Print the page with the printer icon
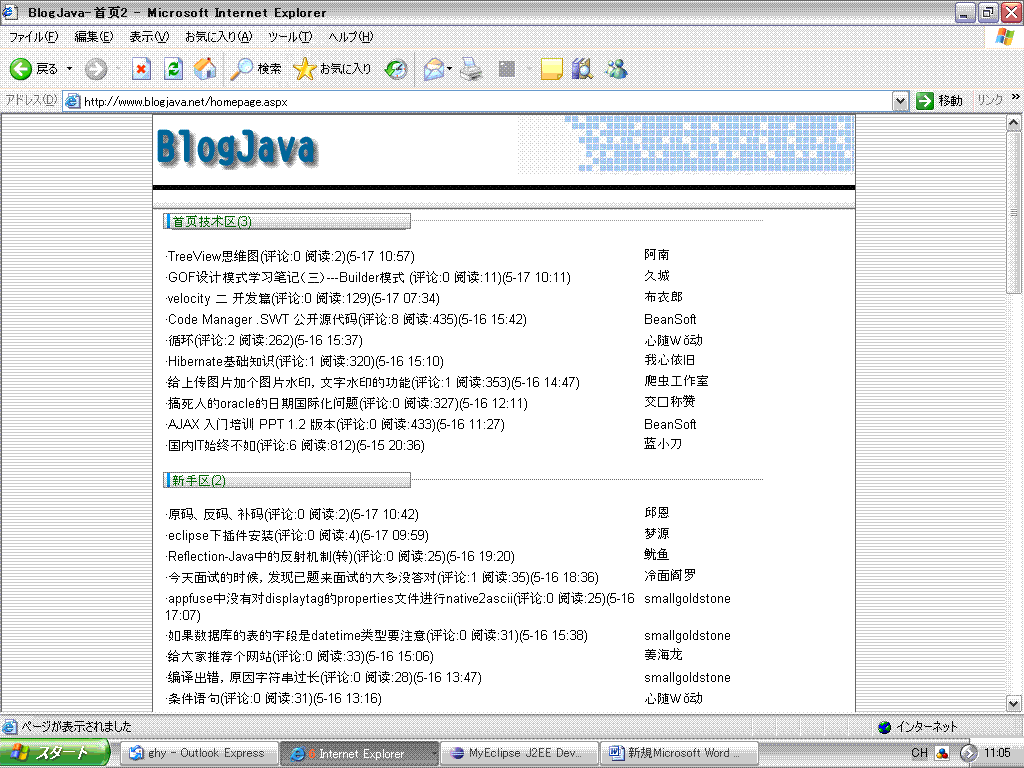The image size is (1024, 768). click(472, 69)
